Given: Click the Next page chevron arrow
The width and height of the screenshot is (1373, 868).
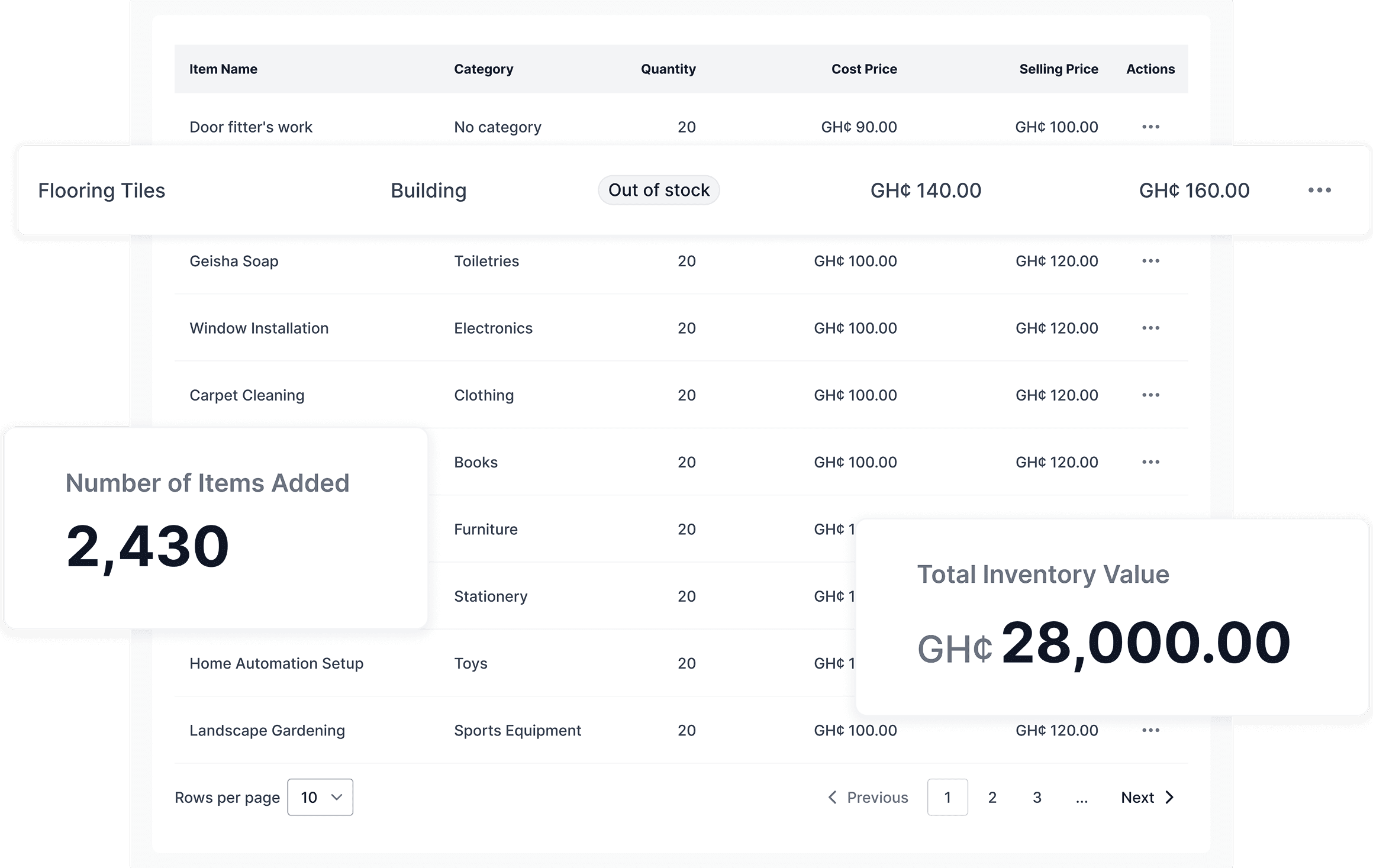Looking at the screenshot, I should (1169, 797).
